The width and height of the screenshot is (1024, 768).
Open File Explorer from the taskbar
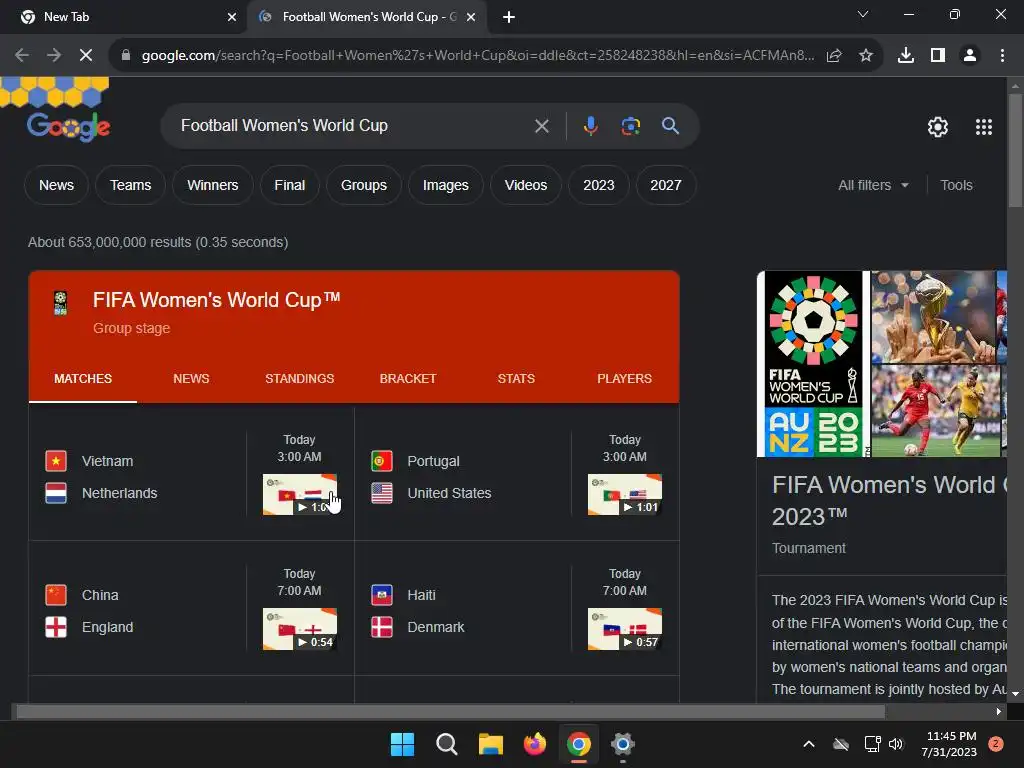pyautogui.click(x=490, y=744)
